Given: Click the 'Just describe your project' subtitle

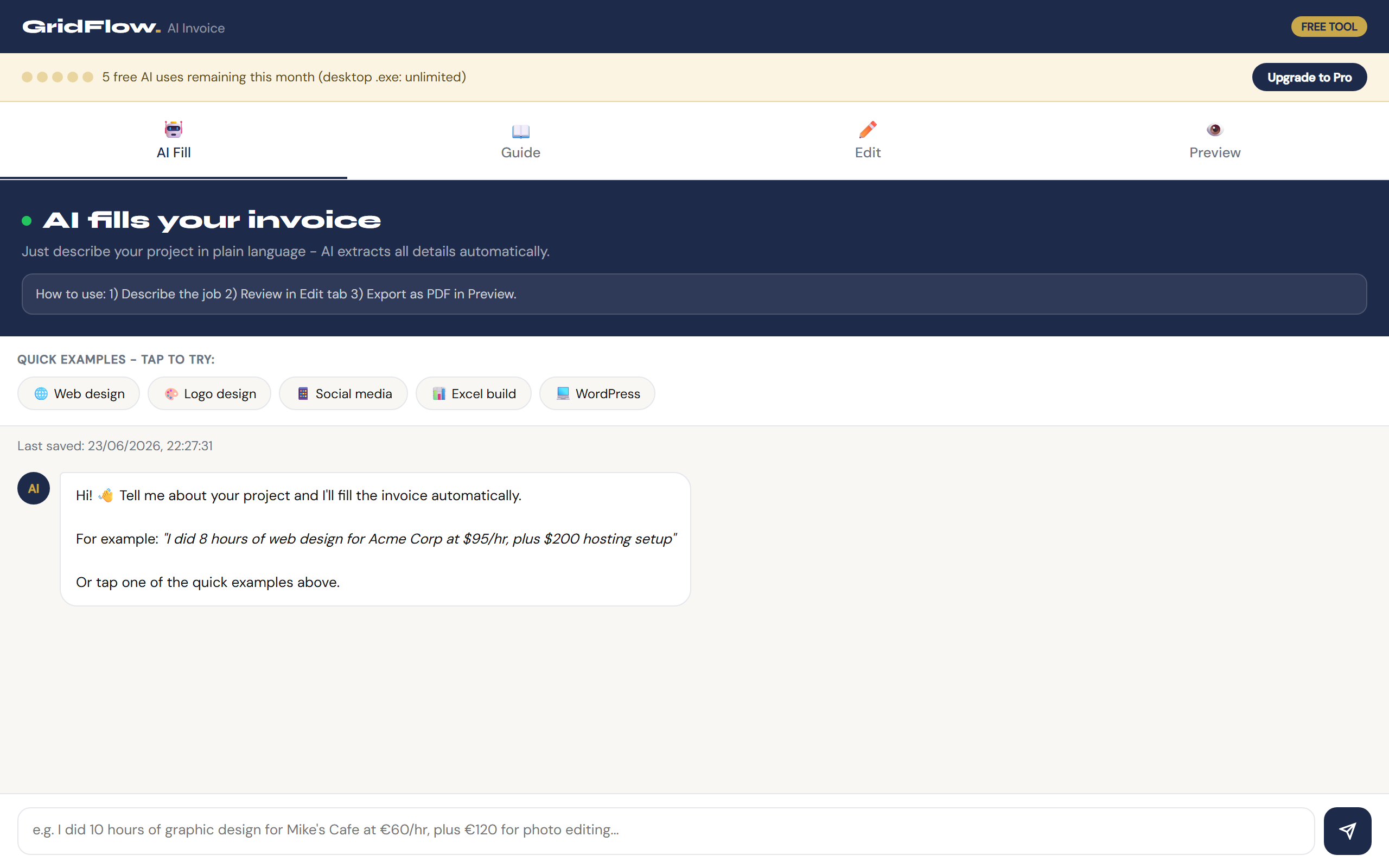Looking at the screenshot, I should click(286, 251).
